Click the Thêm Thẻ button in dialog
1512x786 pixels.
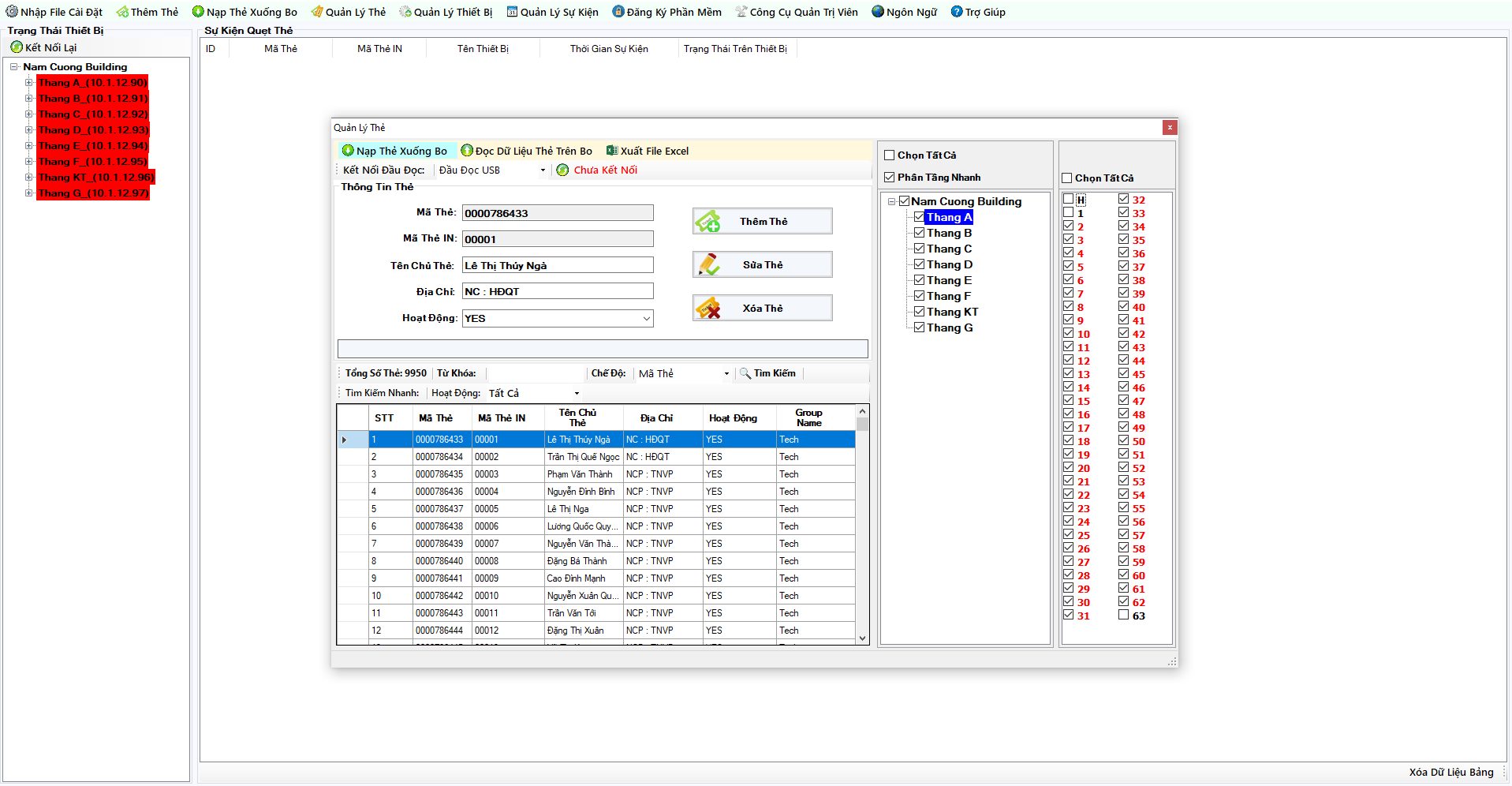pos(762,222)
